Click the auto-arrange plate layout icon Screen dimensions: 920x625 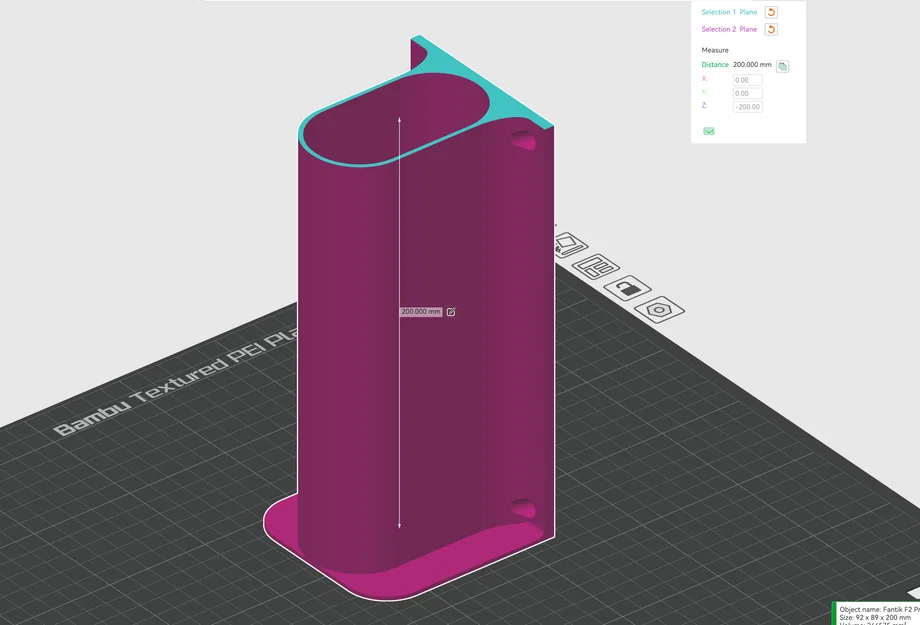(x=596, y=267)
